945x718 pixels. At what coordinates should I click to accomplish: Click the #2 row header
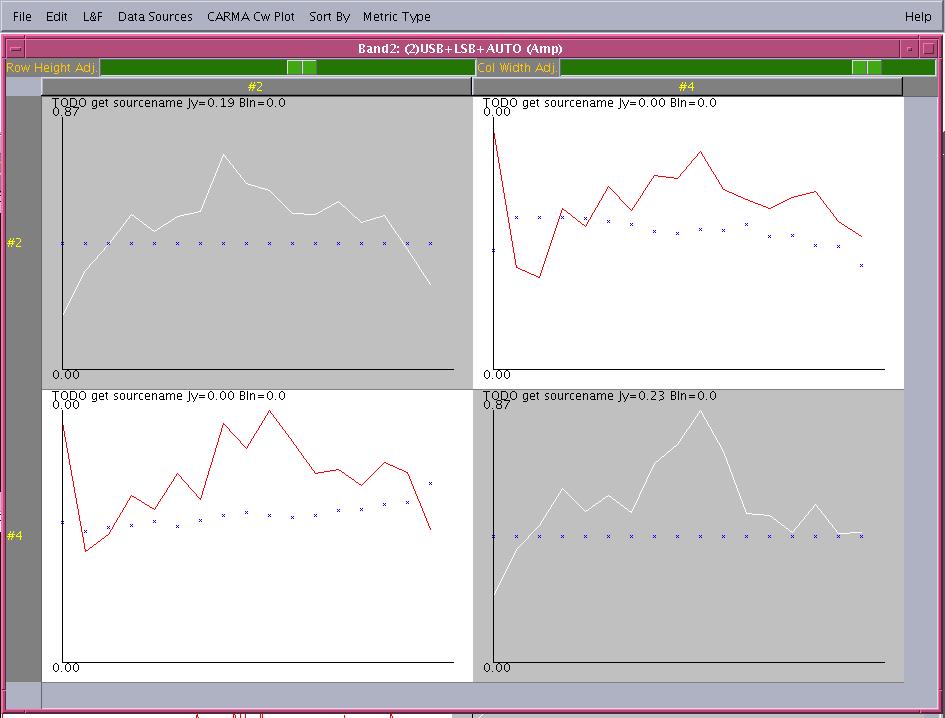coord(24,242)
